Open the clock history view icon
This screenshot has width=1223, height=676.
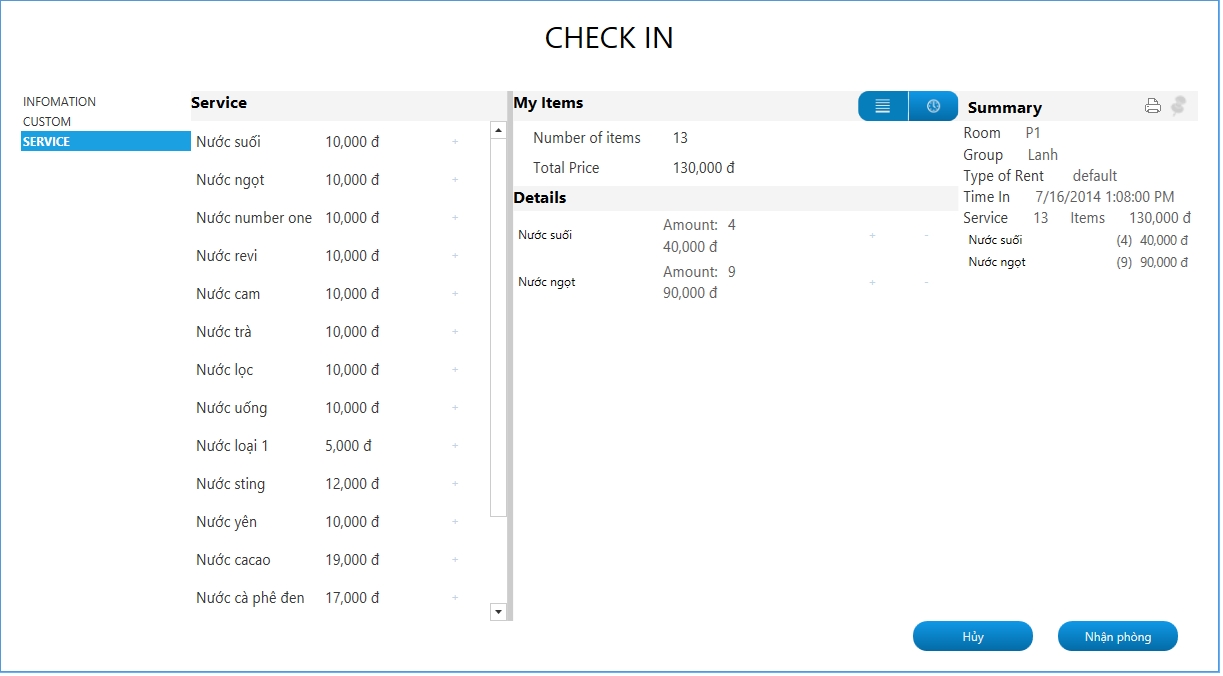933,106
